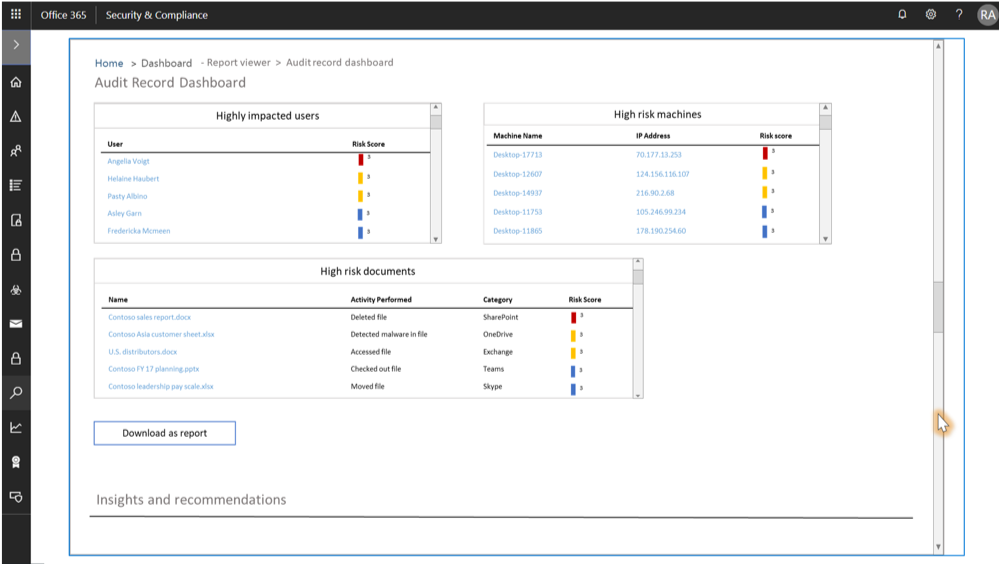Click the Dashboard breadcrumb
999x564 pixels.
[x=166, y=63]
